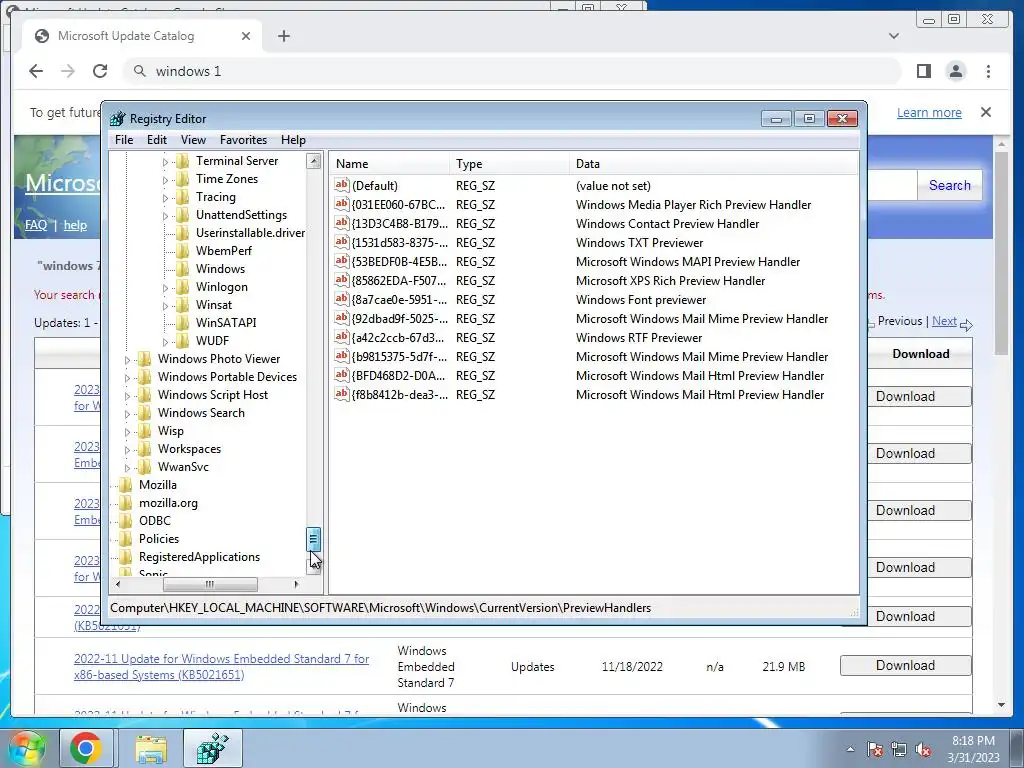Click the icon beside {BFD468D2-D0A... value
The image size is (1024, 768).
tap(342, 375)
